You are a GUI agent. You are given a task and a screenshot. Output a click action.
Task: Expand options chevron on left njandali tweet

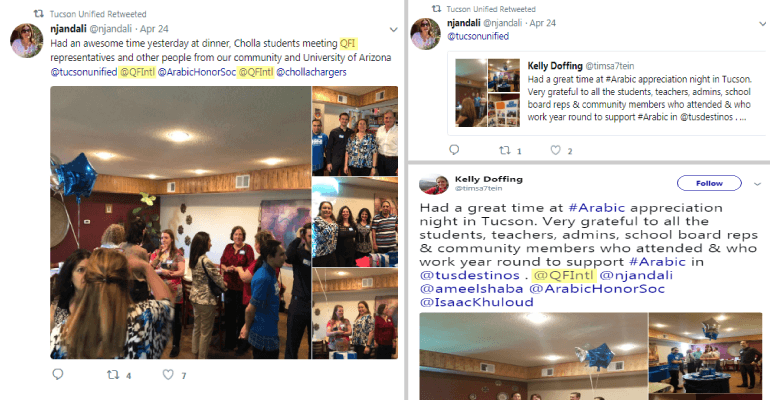(393, 29)
